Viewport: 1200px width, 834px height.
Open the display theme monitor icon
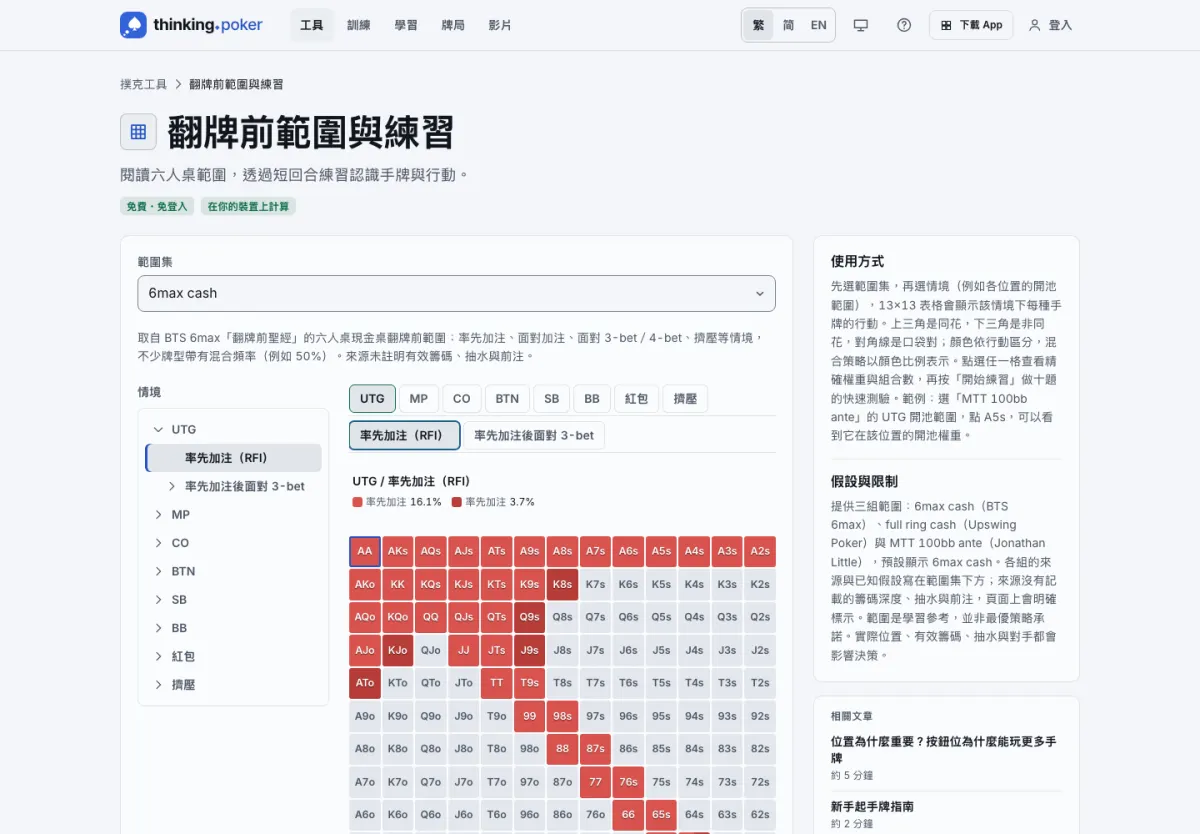[x=861, y=25]
